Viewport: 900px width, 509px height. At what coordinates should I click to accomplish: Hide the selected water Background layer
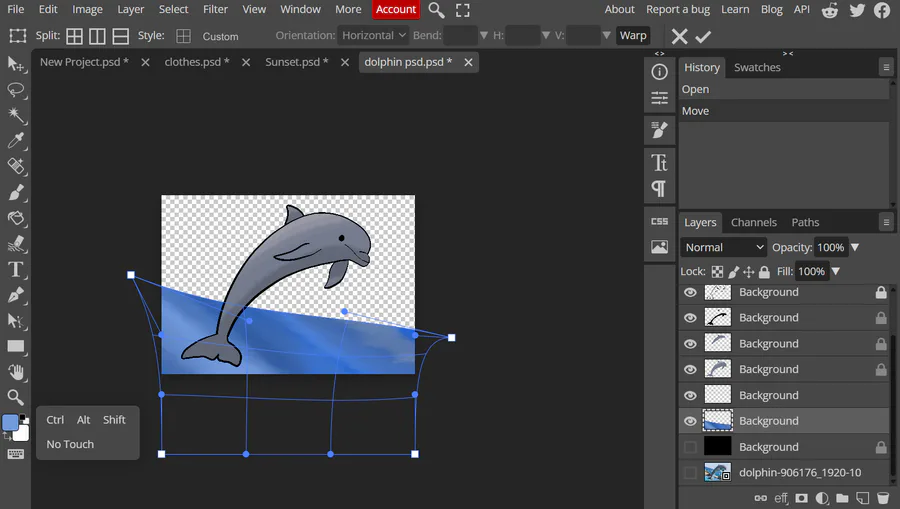tap(690, 421)
